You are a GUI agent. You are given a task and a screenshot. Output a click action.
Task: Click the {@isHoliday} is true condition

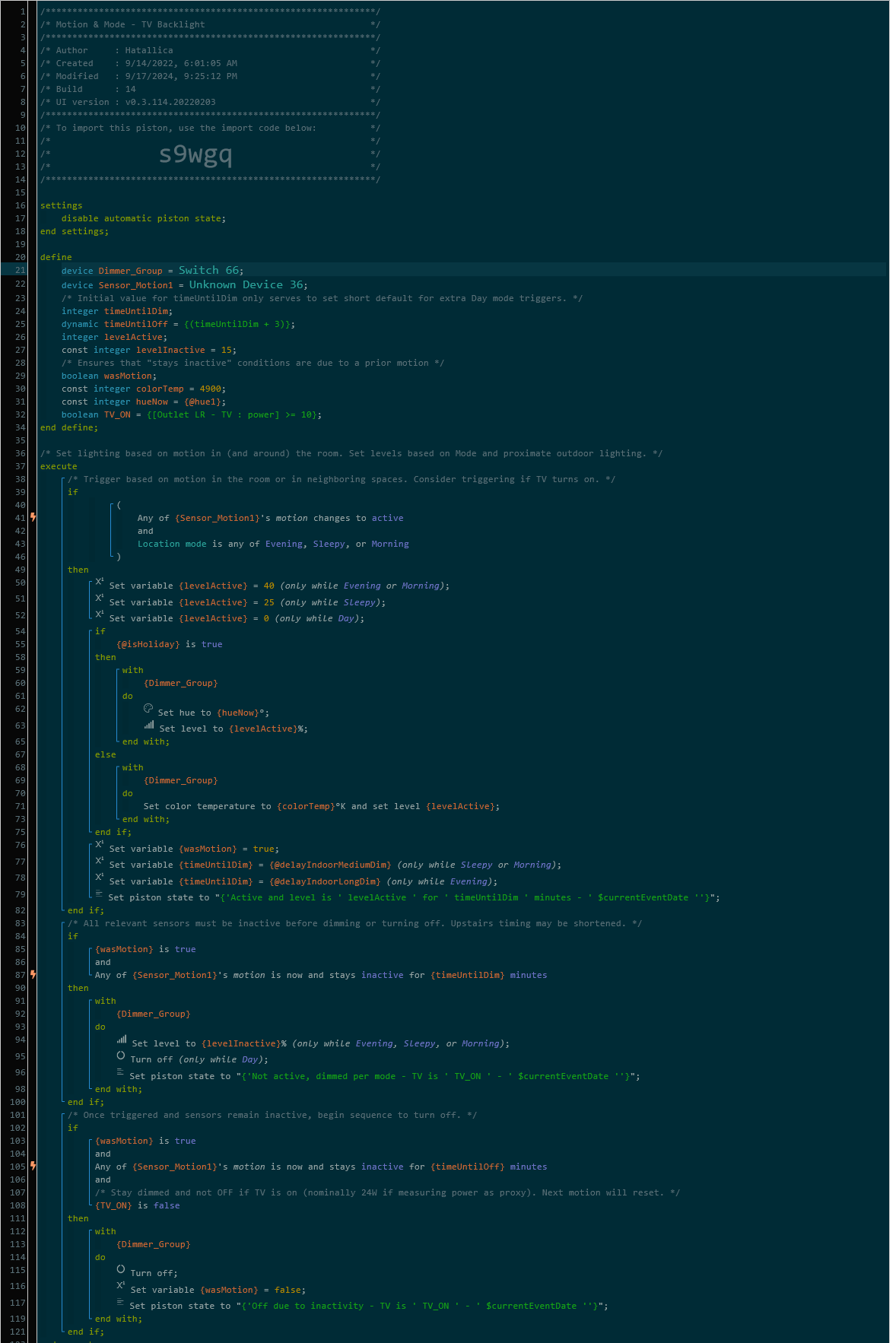pyautogui.click(x=169, y=644)
